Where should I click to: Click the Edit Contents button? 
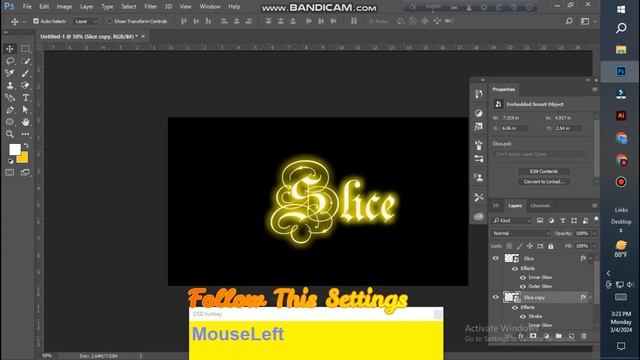544,171
